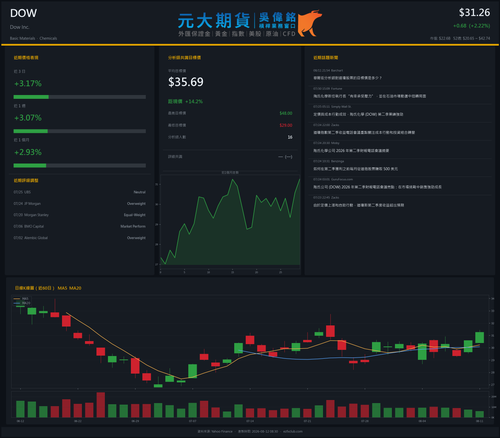500x438 pixels.
Task: Click the last green candlestick on the chart
Action: pos(480,337)
